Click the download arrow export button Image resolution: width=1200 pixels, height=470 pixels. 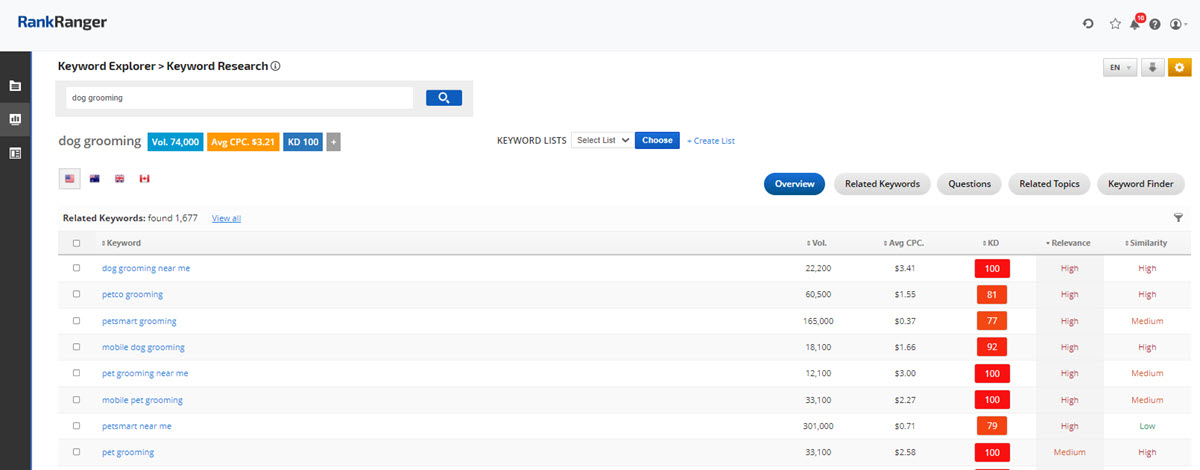(x=1152, y=67)
